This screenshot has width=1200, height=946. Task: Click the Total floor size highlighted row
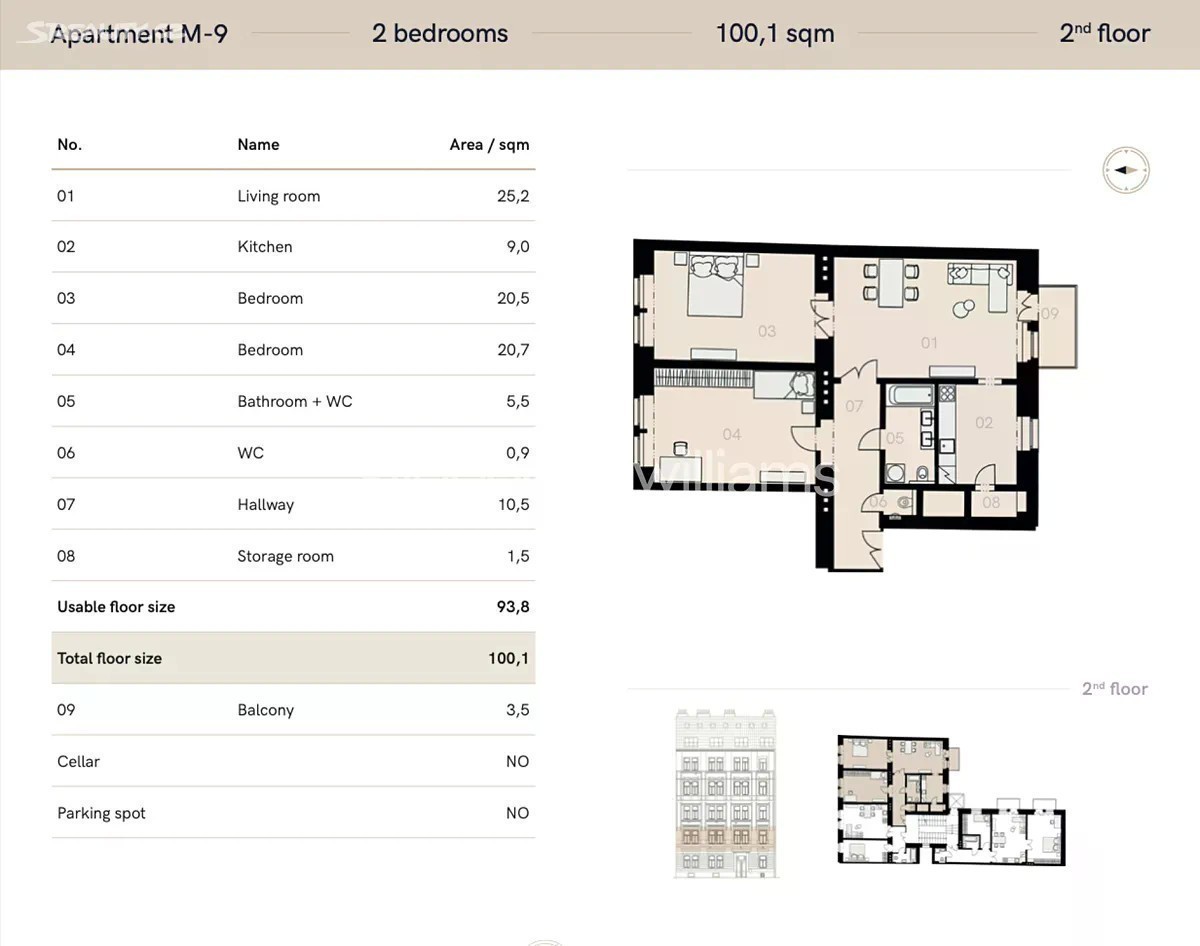click(293, 658)
